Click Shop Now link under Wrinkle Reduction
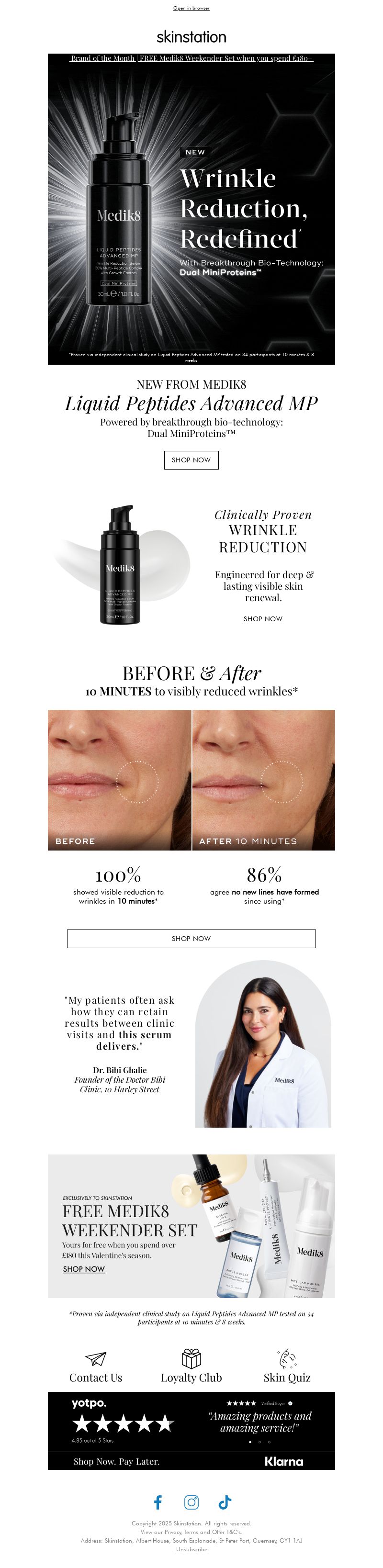This screenshot has width=383, height=1568. click(263, 618)
